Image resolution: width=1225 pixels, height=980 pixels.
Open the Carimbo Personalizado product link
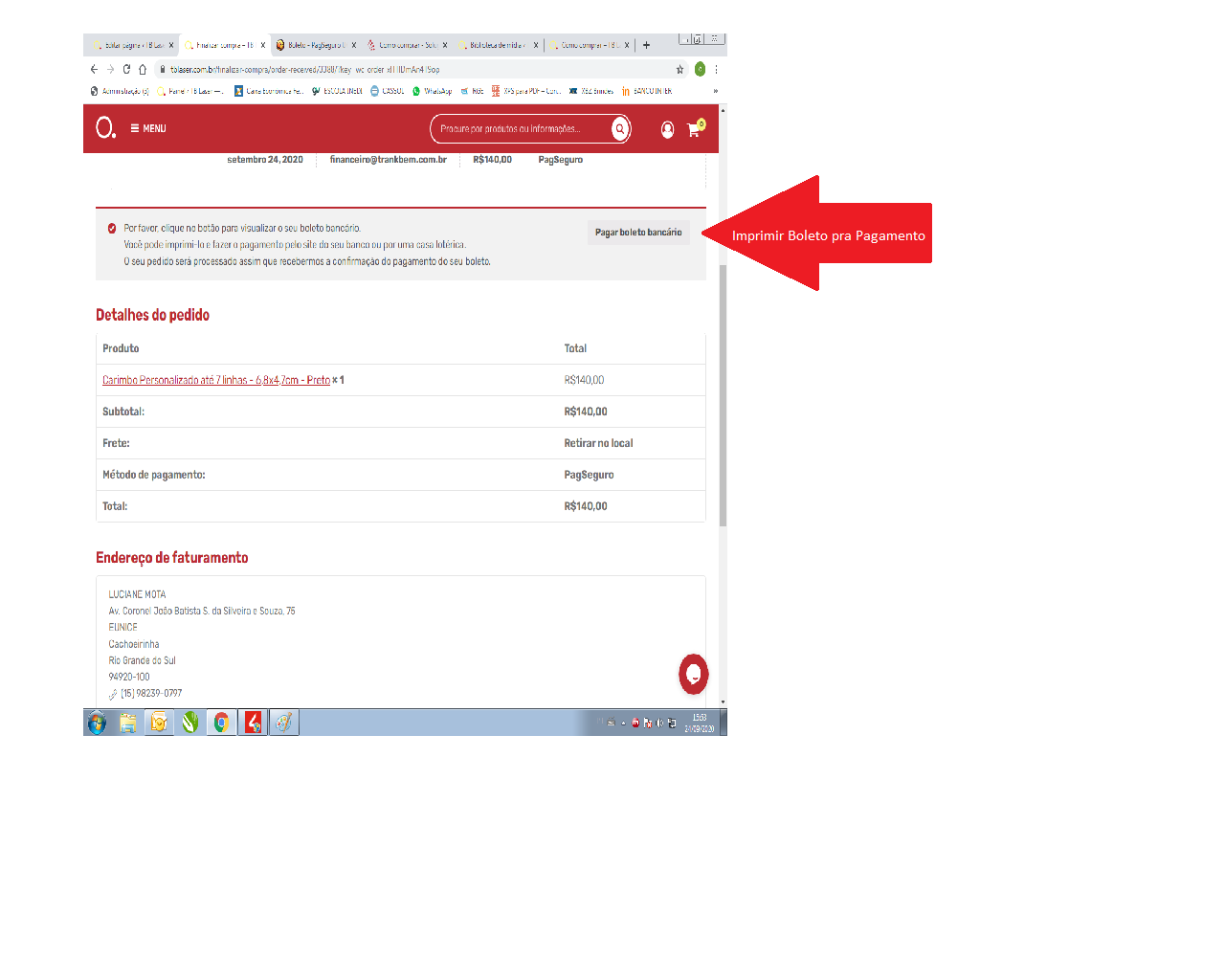coord(215,381)
